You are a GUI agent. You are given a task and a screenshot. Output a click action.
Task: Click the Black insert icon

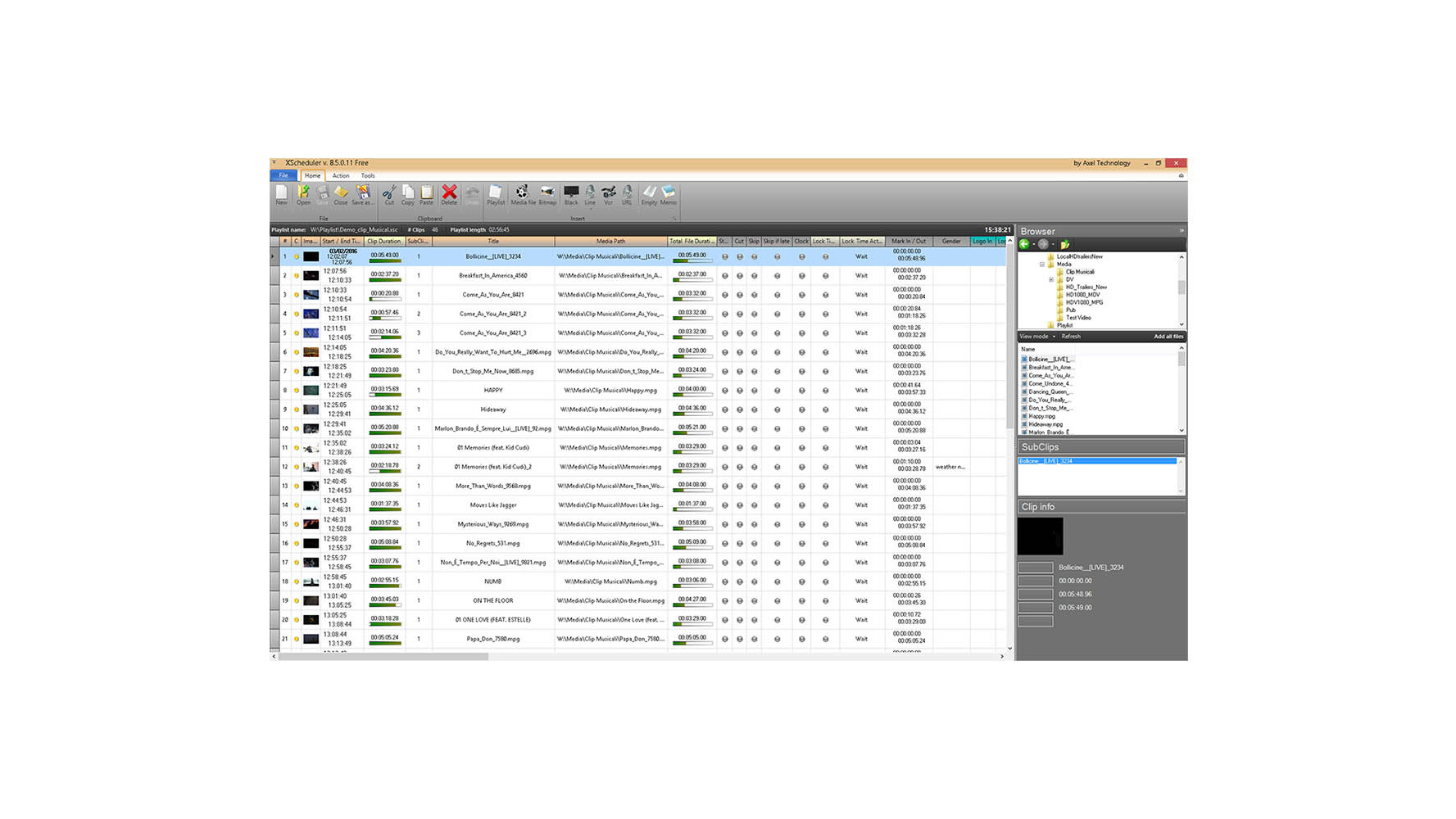(x=571, y=194)
